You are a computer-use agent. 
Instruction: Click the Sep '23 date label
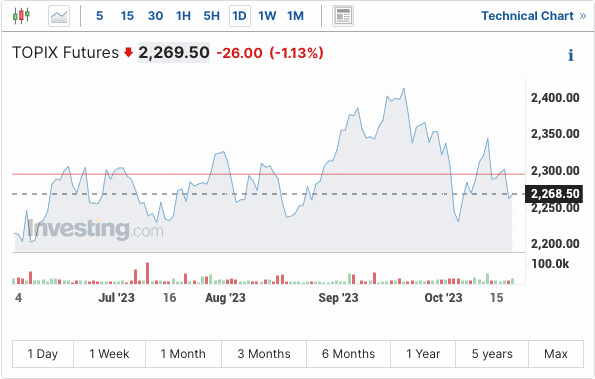pos(338,297)
